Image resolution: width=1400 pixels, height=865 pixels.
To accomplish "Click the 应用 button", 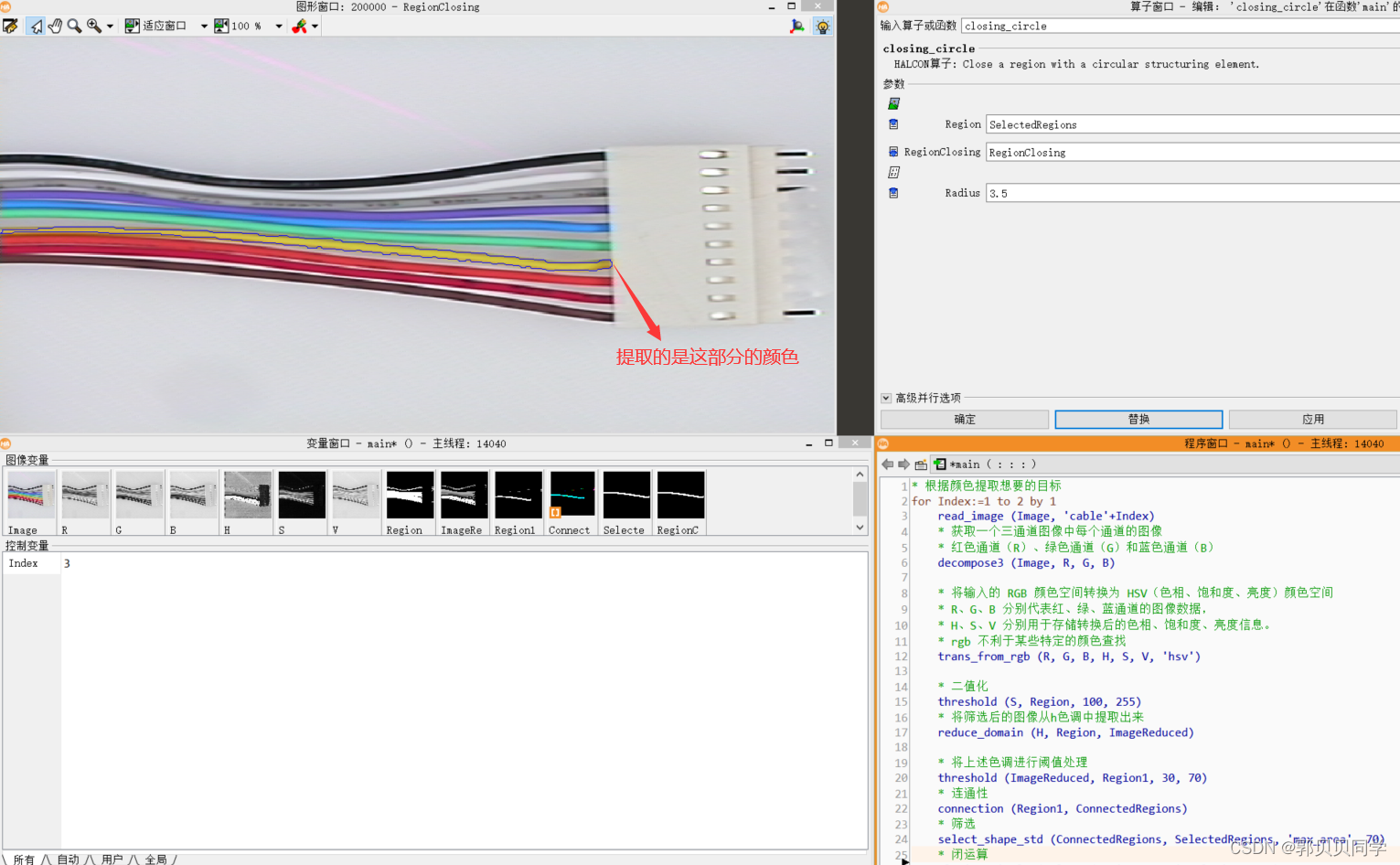I will (1313, 419).
